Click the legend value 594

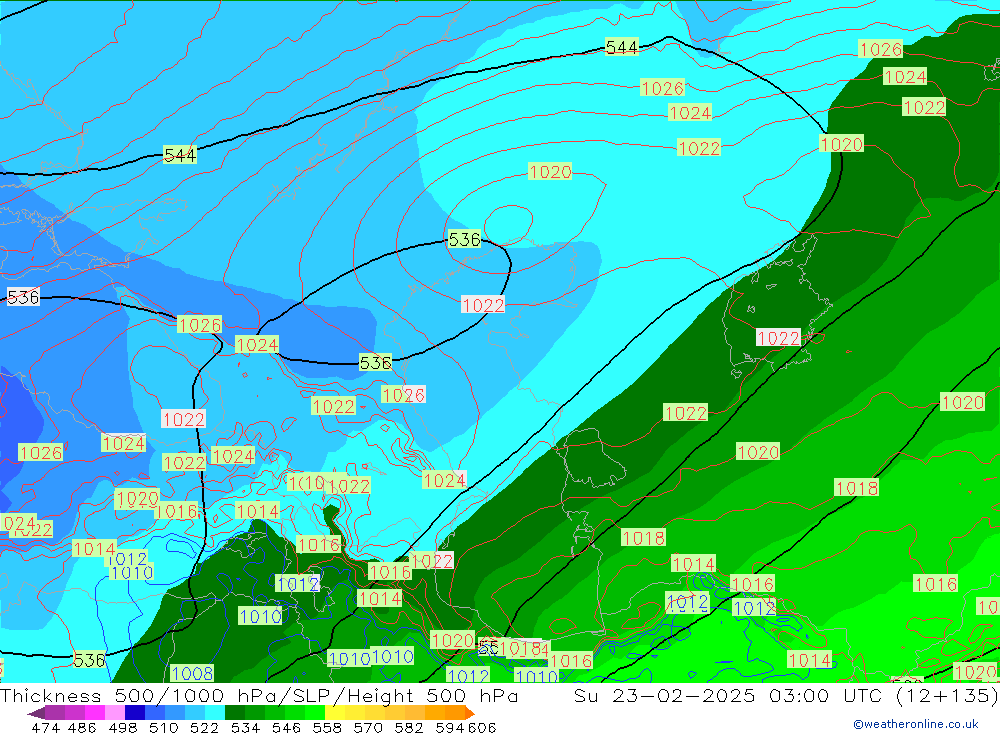coord(450,728)
